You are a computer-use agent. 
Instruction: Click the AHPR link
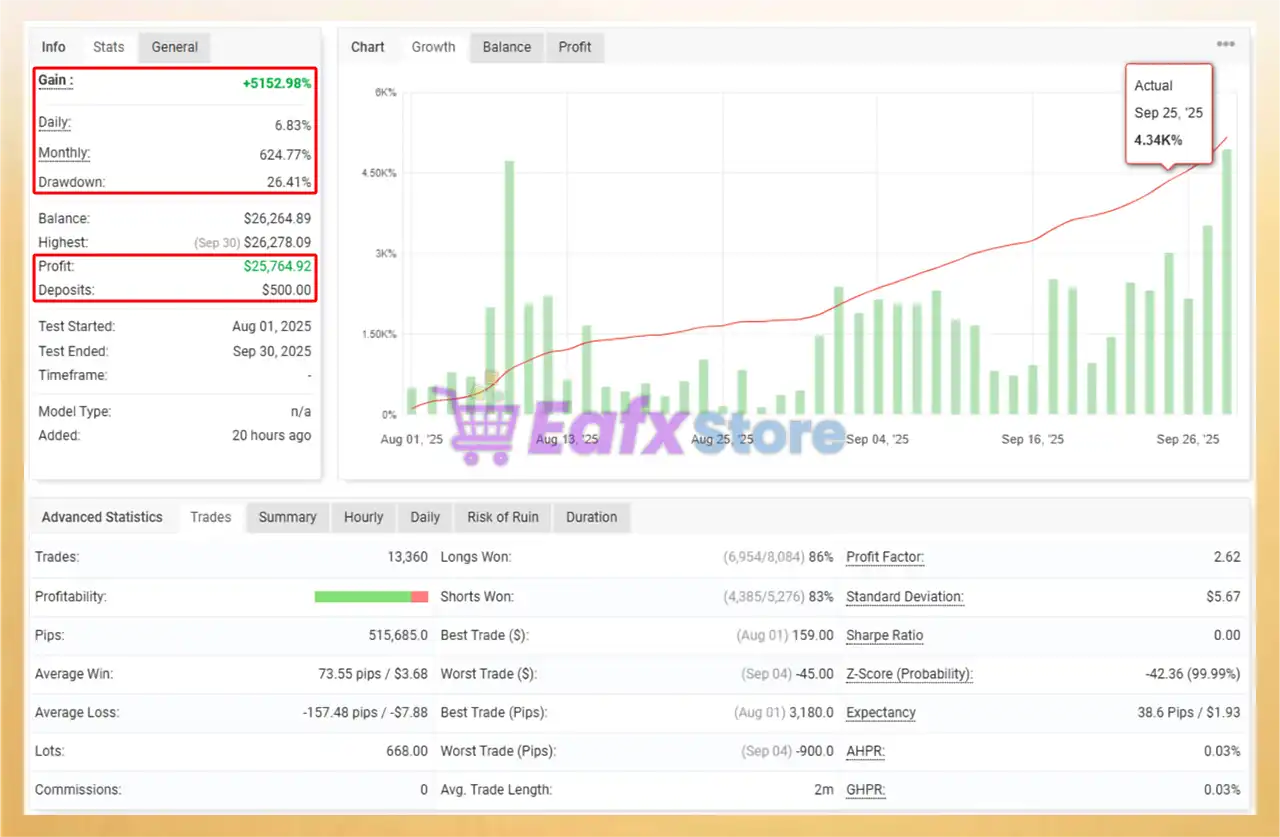point(865,751)
